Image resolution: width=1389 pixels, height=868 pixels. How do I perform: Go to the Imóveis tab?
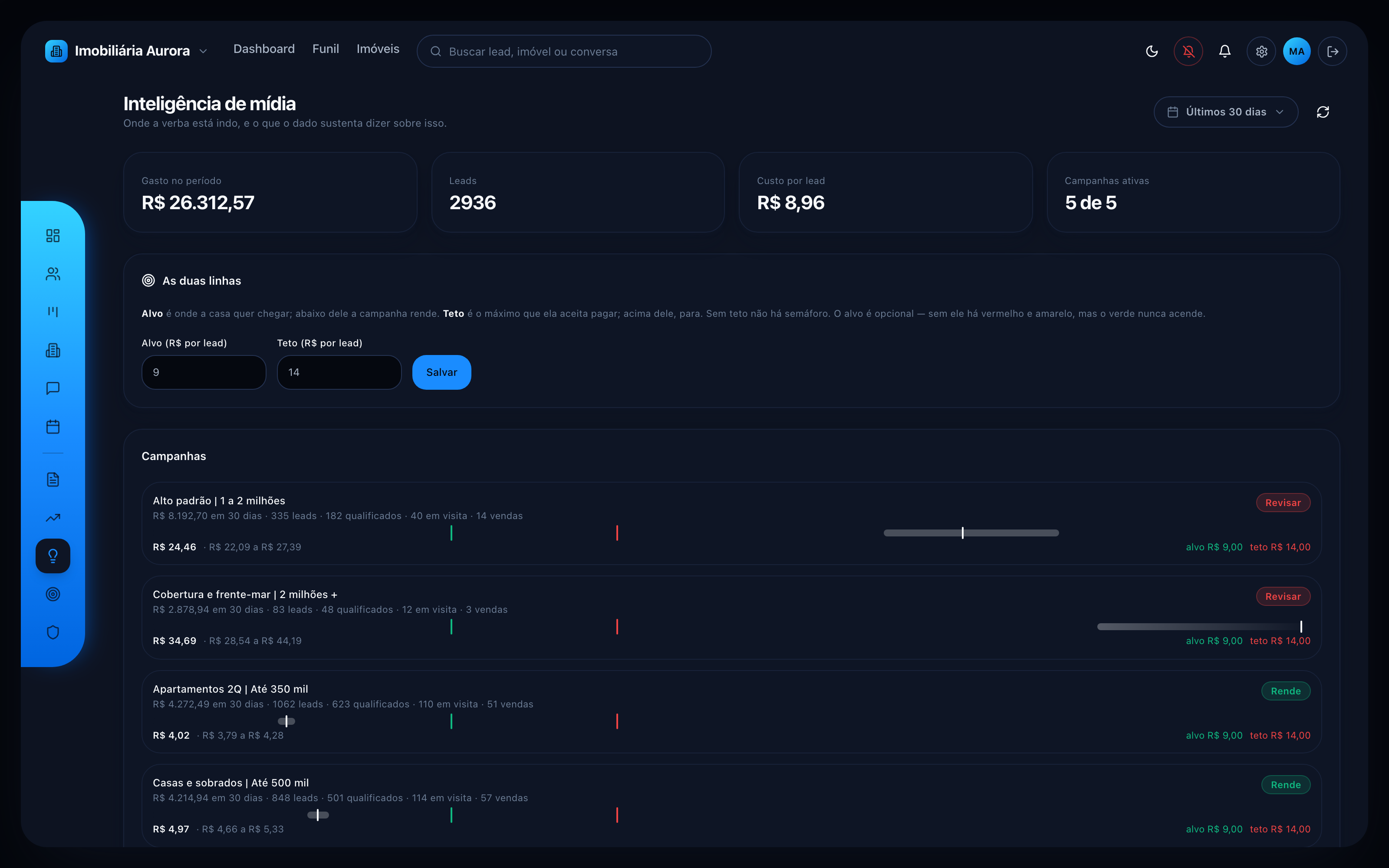click(x=378, y=49)
